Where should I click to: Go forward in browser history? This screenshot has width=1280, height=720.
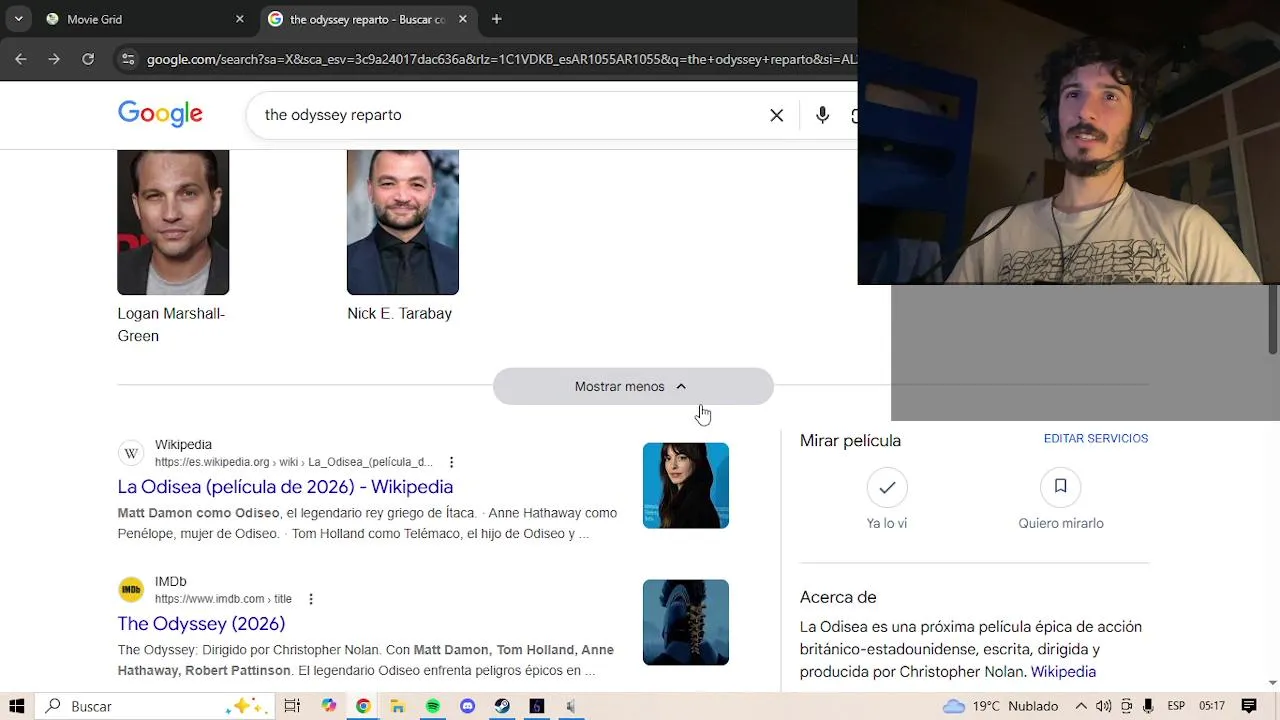54,59
